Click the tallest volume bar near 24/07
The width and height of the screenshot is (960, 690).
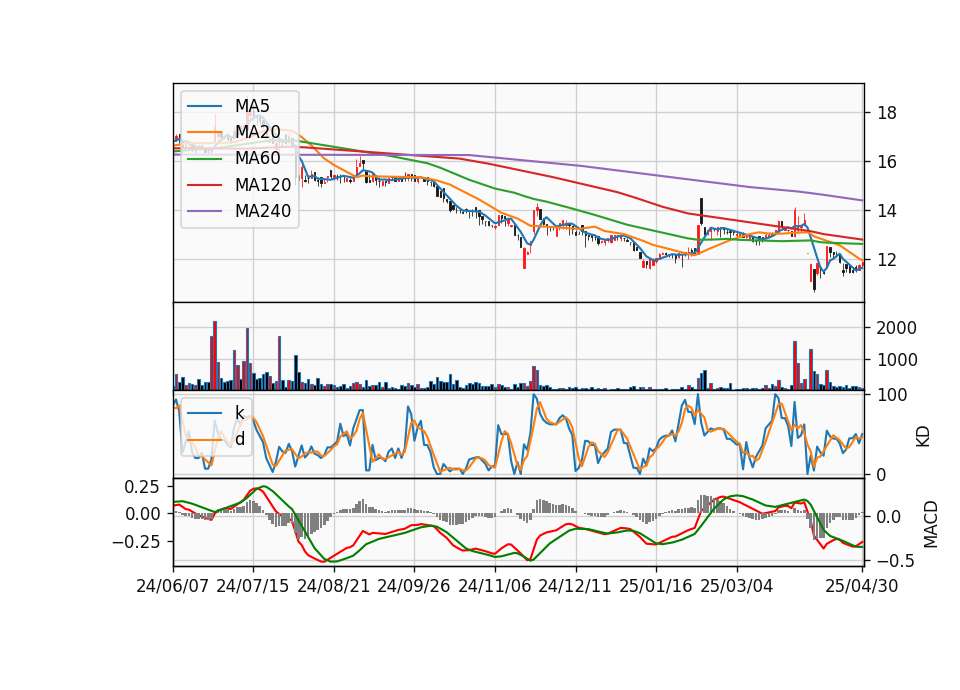point(215,355)
